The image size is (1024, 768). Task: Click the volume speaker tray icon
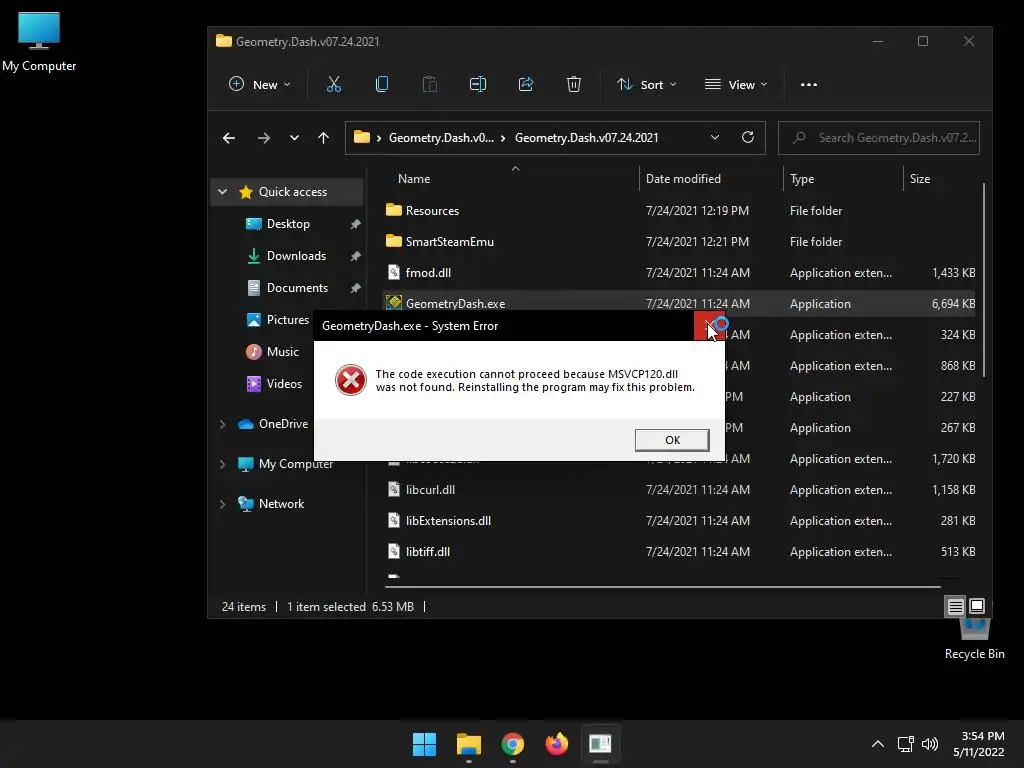pyautogui.click(x=930, y=744)
